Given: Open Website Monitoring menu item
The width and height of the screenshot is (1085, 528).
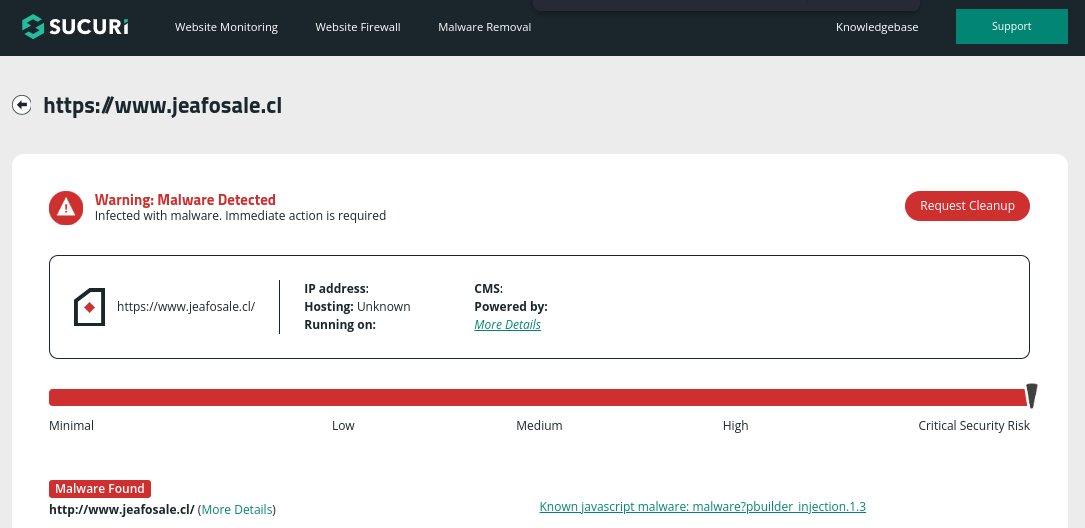Looking at the screenshot, I should 226,27.
